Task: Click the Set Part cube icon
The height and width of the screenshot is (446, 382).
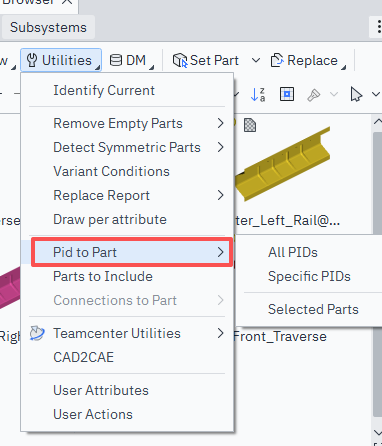Action: tap(180, 61)
